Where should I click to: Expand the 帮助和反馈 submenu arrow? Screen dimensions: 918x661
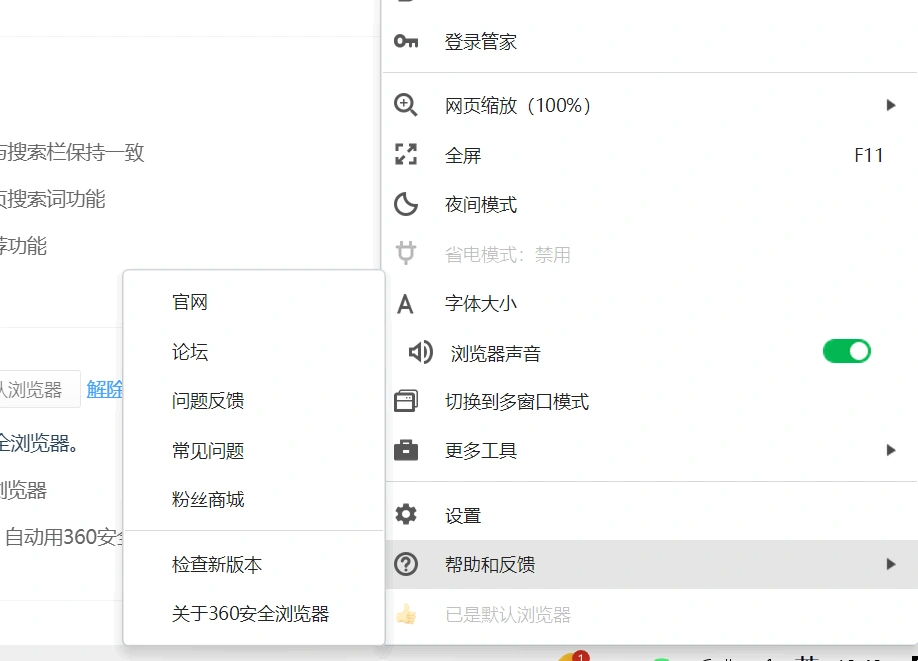pos(891,564)
